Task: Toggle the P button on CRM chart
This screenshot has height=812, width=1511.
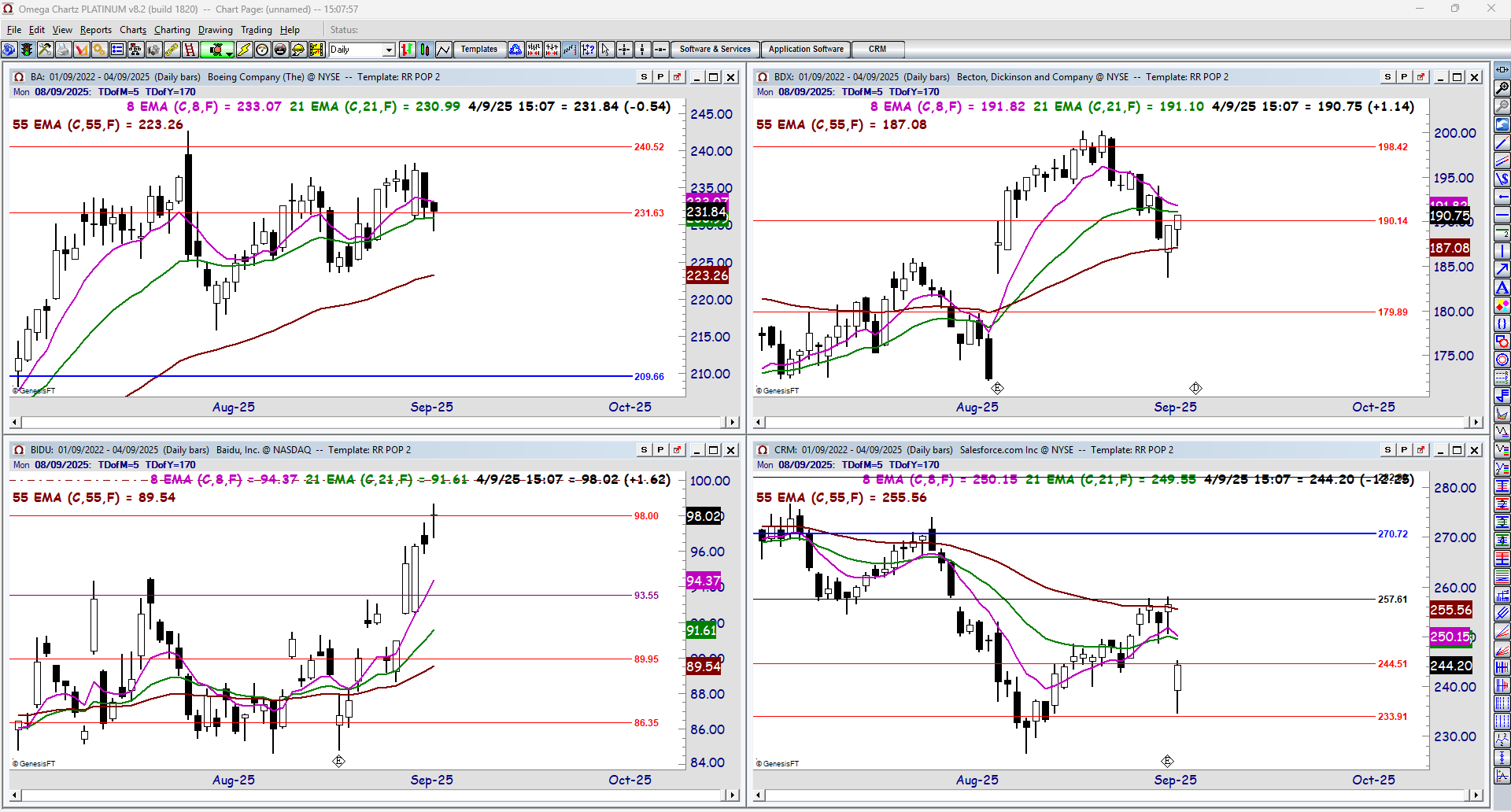Action: [x=1404, y=450]
